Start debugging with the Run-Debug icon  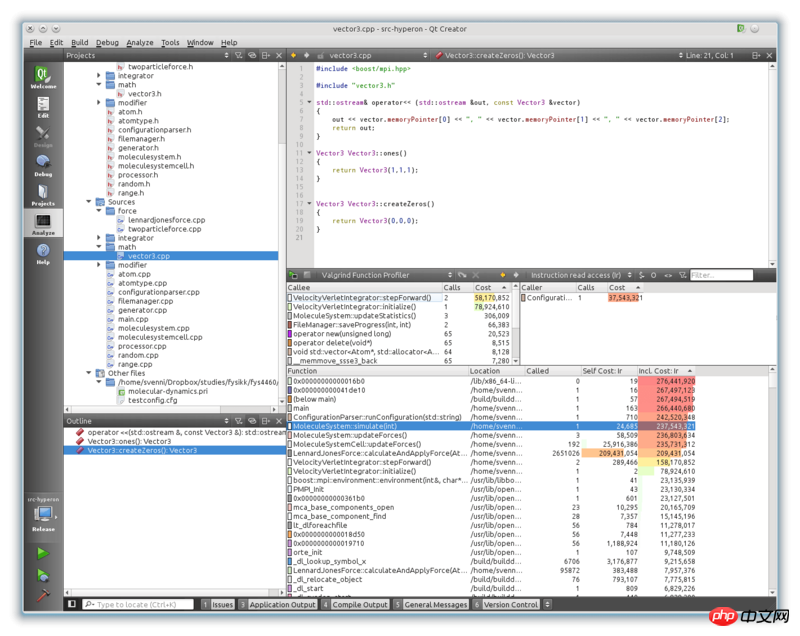[x=43, y=574]
